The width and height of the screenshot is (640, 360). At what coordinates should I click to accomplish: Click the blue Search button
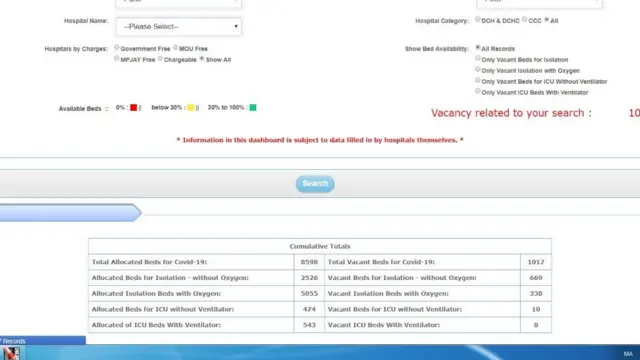pos(315,184)
